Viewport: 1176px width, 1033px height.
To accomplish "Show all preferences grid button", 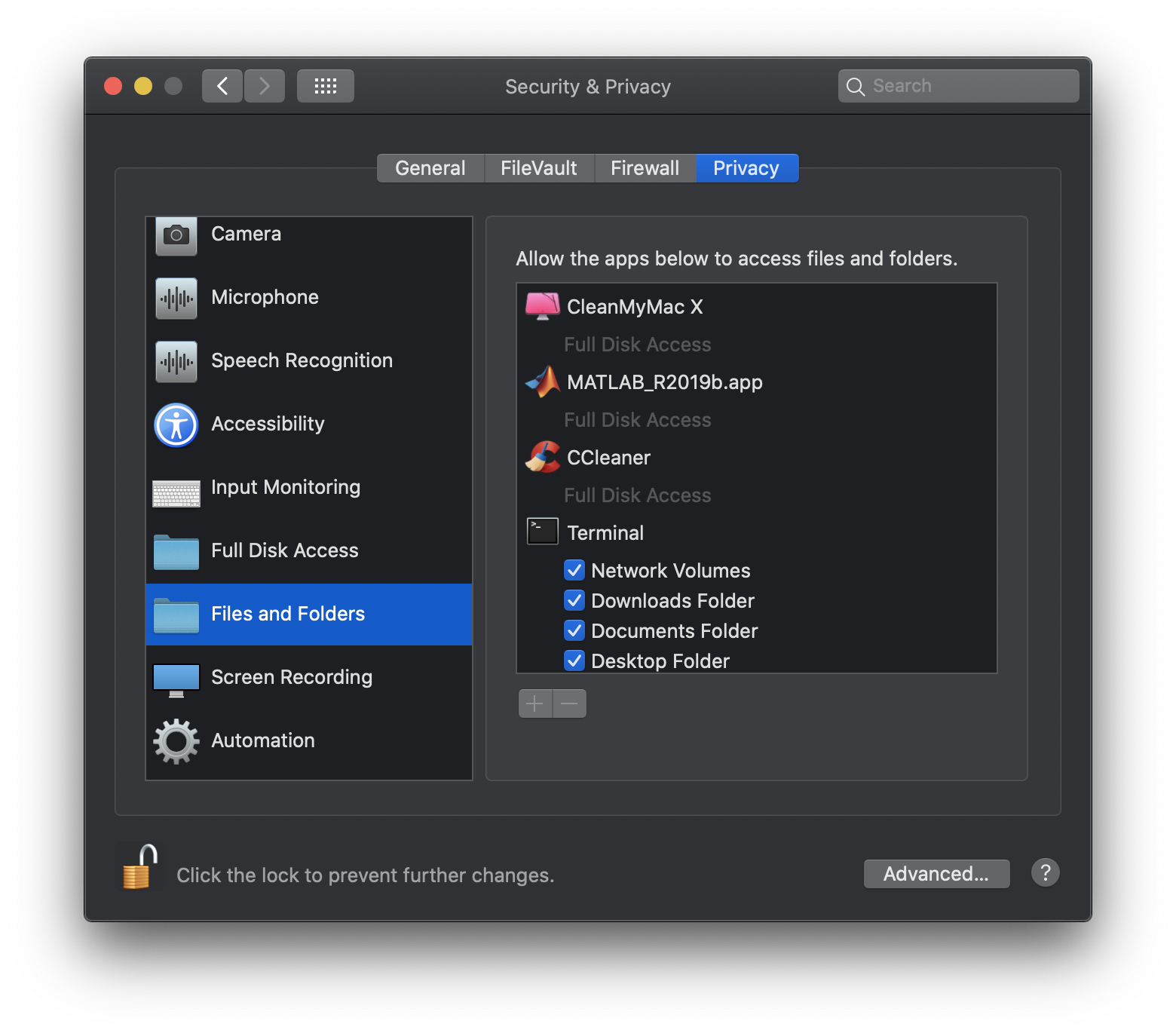I will [326, 86].
